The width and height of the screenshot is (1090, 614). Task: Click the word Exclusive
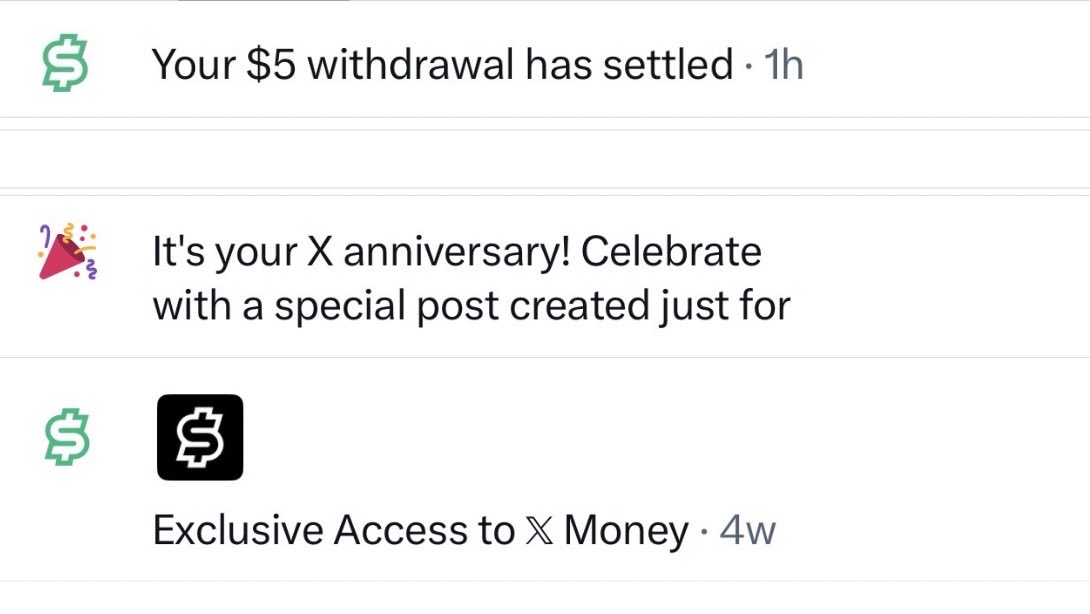pyautogui.click(x=238, y=531)
